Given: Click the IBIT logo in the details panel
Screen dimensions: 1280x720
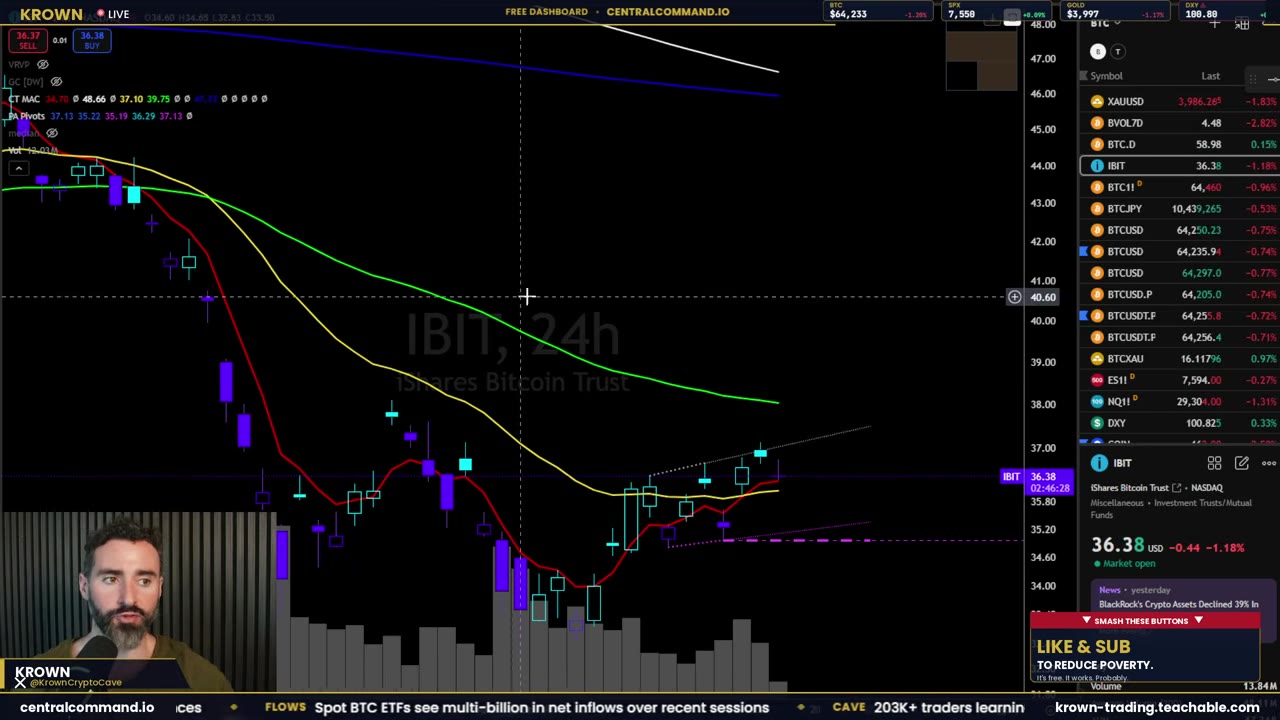Looking at the screenshot, I should [x=1099, y=463].
